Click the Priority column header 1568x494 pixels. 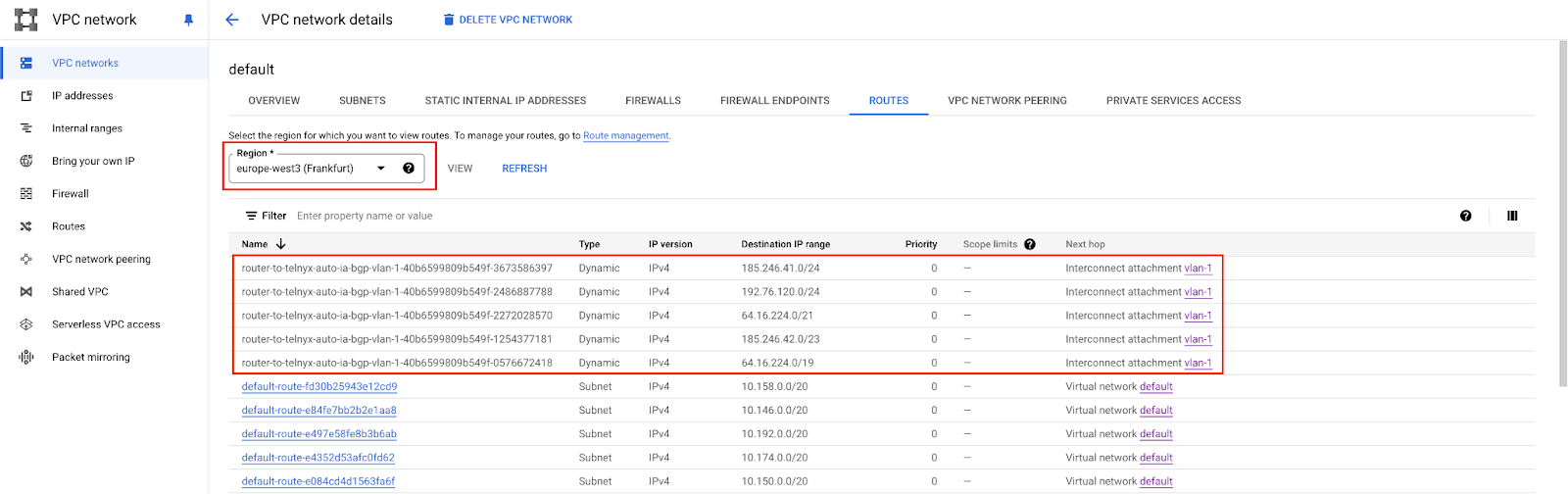click(x=921, y=244)
